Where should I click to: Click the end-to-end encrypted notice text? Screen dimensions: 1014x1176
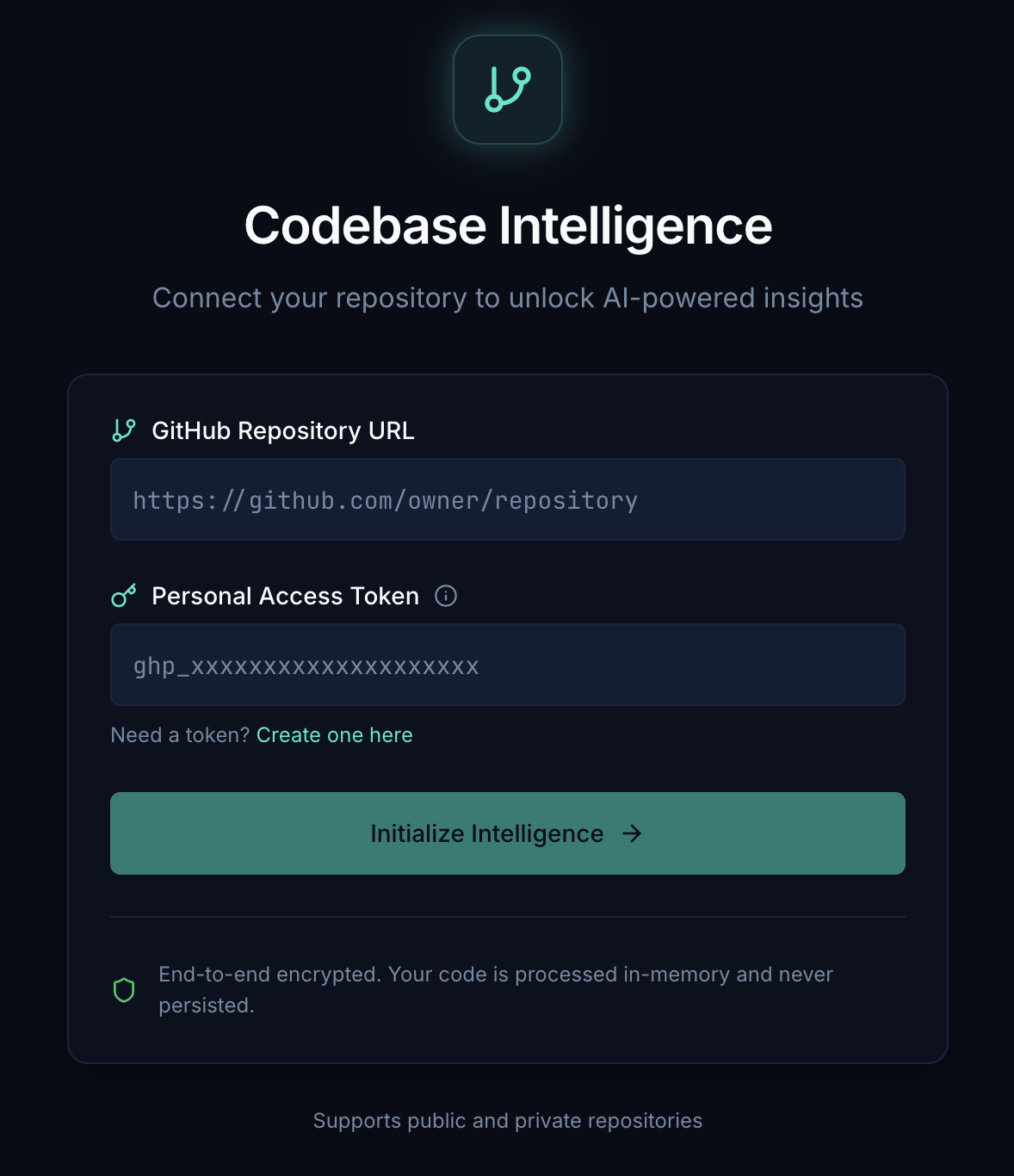(495, 989)
